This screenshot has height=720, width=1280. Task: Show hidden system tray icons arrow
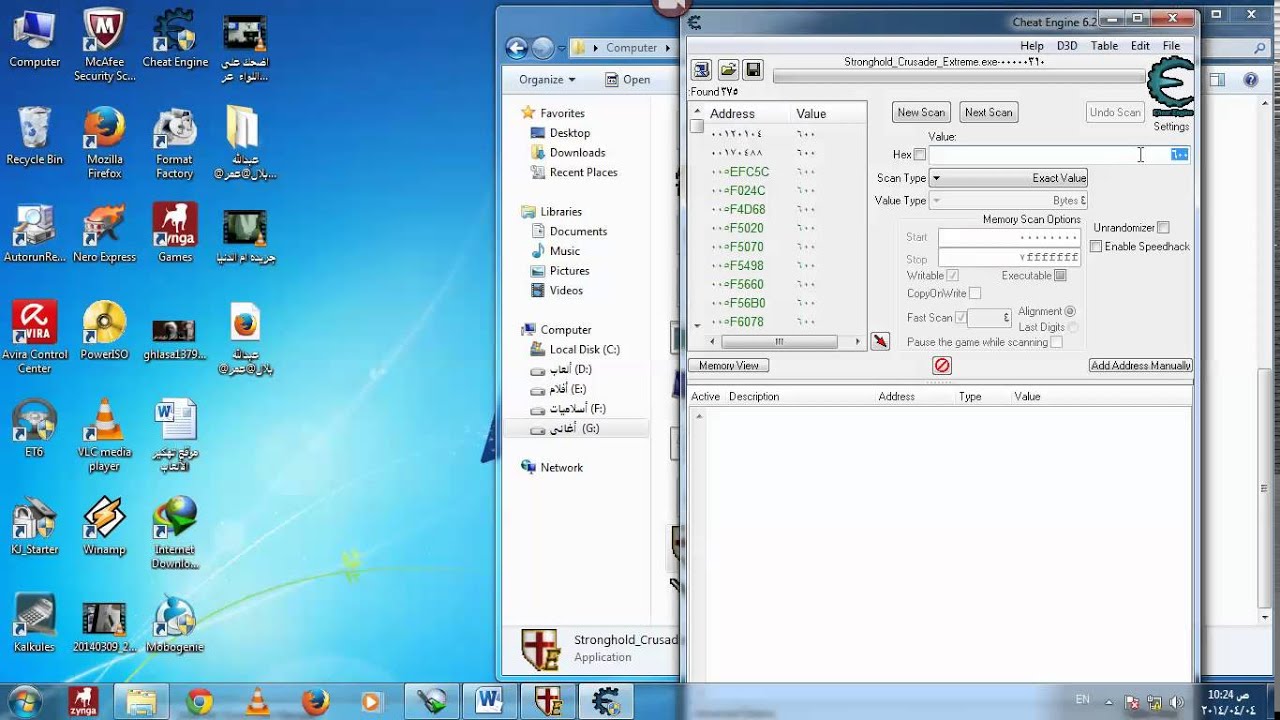[x=1109, y=701]
